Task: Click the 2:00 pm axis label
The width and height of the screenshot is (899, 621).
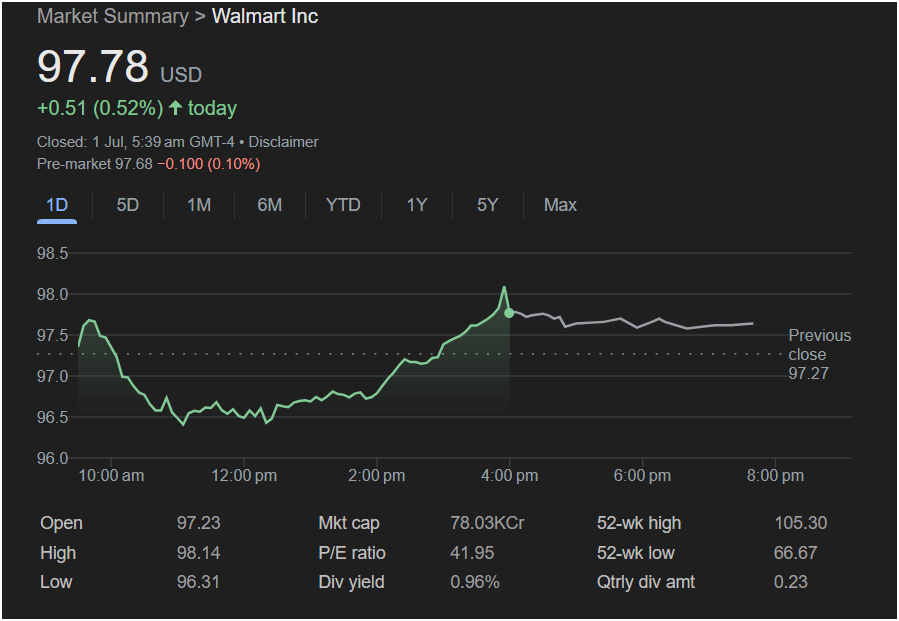Action: point(377,475)
